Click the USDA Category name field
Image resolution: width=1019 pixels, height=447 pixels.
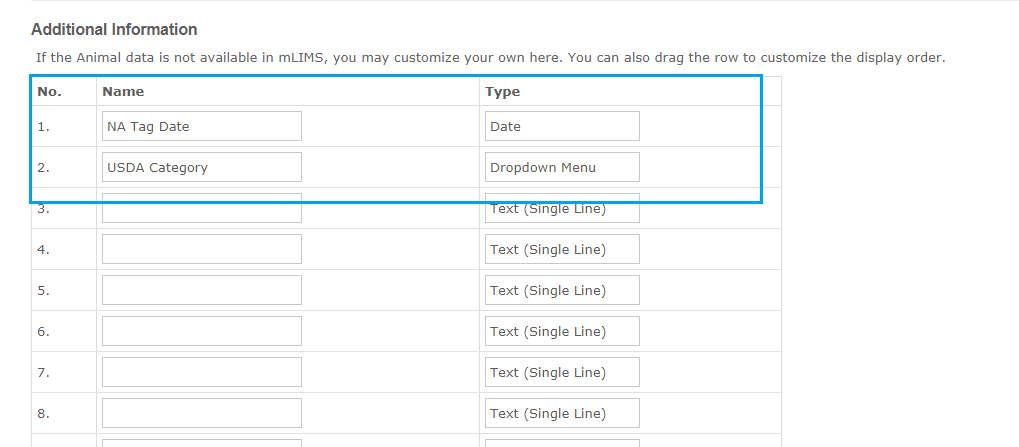[201, 167]
